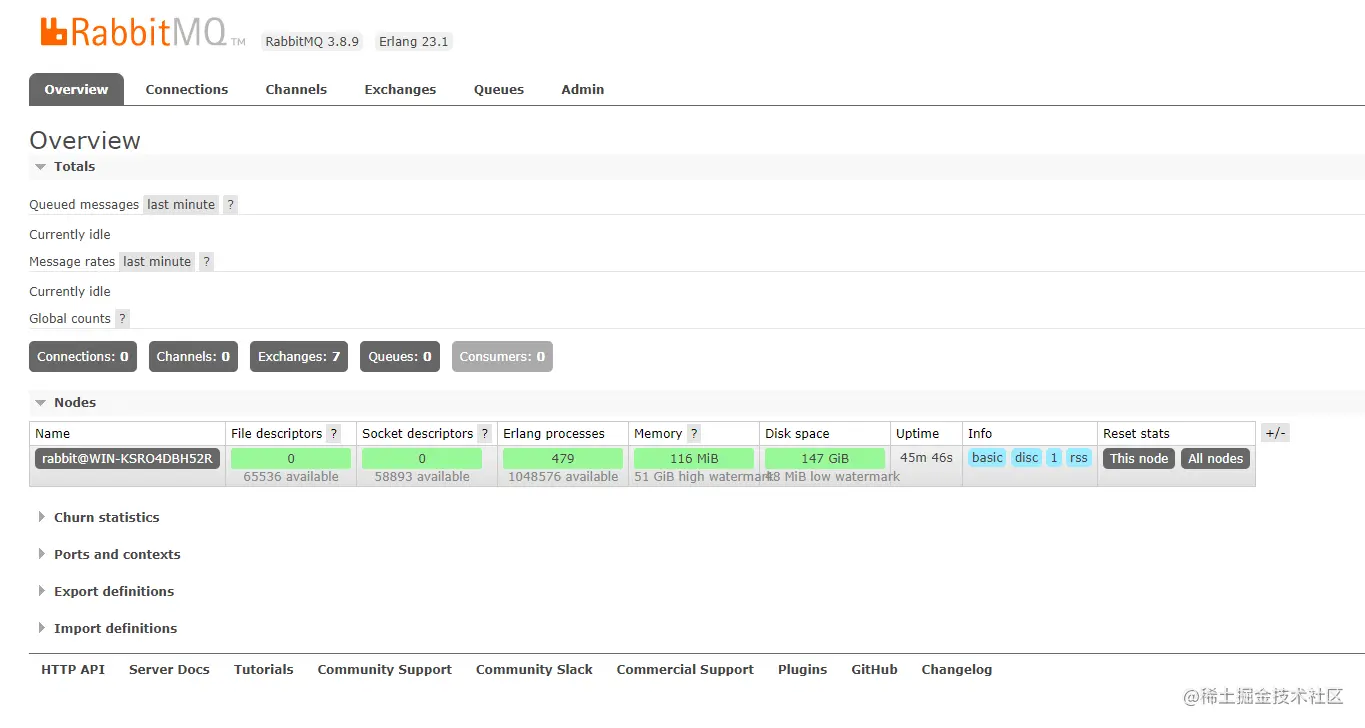1365x728 pixels.
Task: Switch to the Connections tab
Action: pos(187,89)
